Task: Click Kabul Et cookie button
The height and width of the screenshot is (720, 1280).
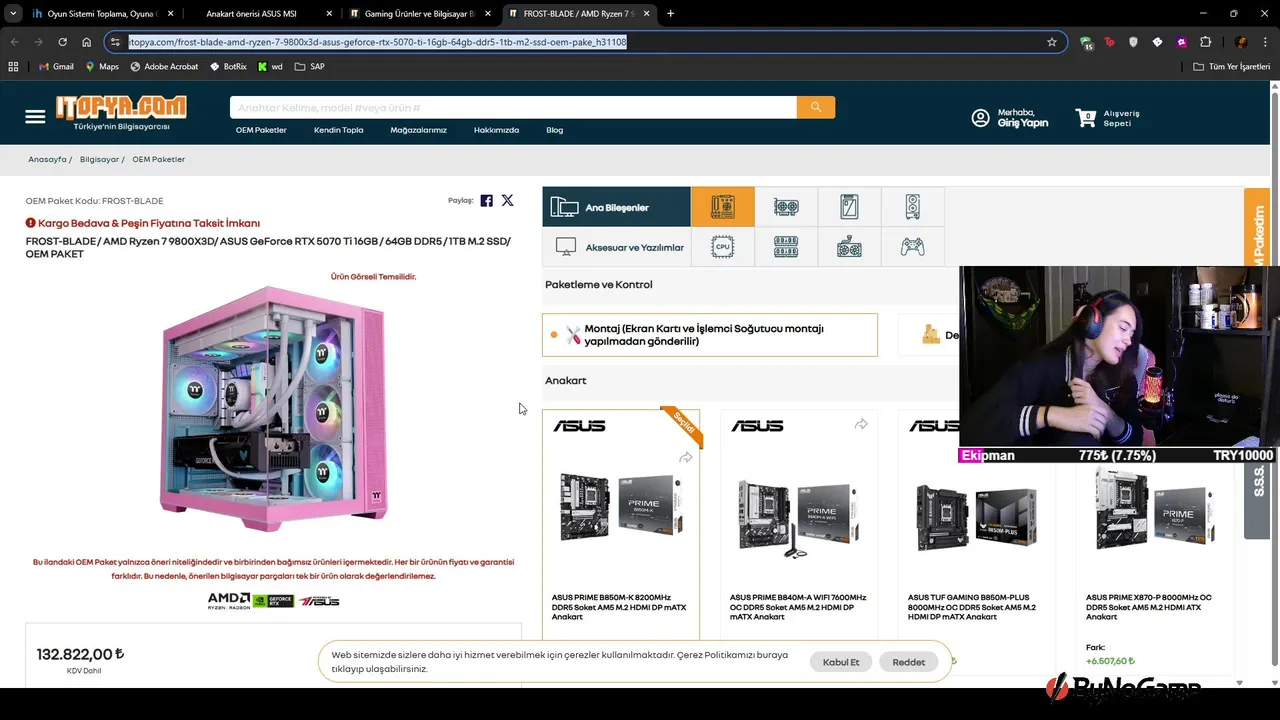Action: 840,662
